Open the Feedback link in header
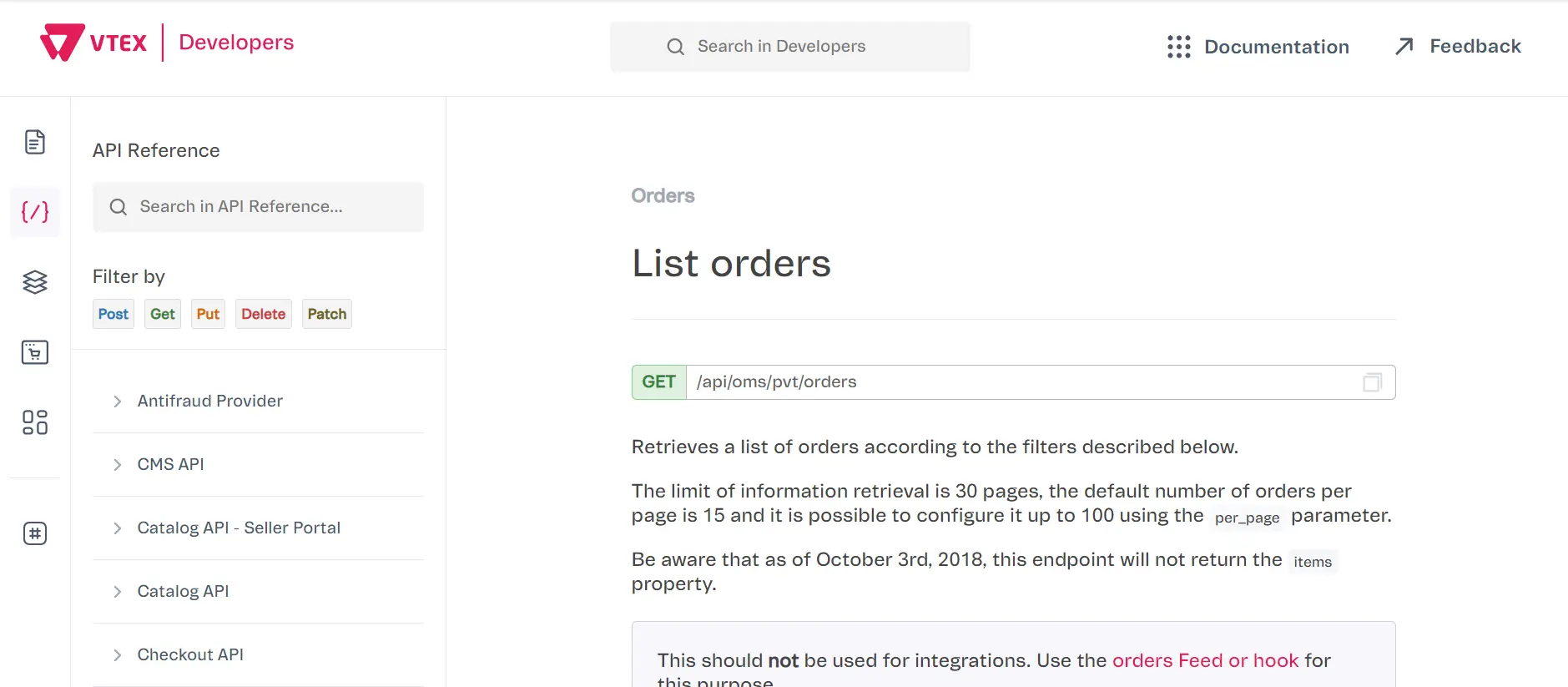The width and height of the screenshot is (1568, 687). click(x=1458, y=47)
